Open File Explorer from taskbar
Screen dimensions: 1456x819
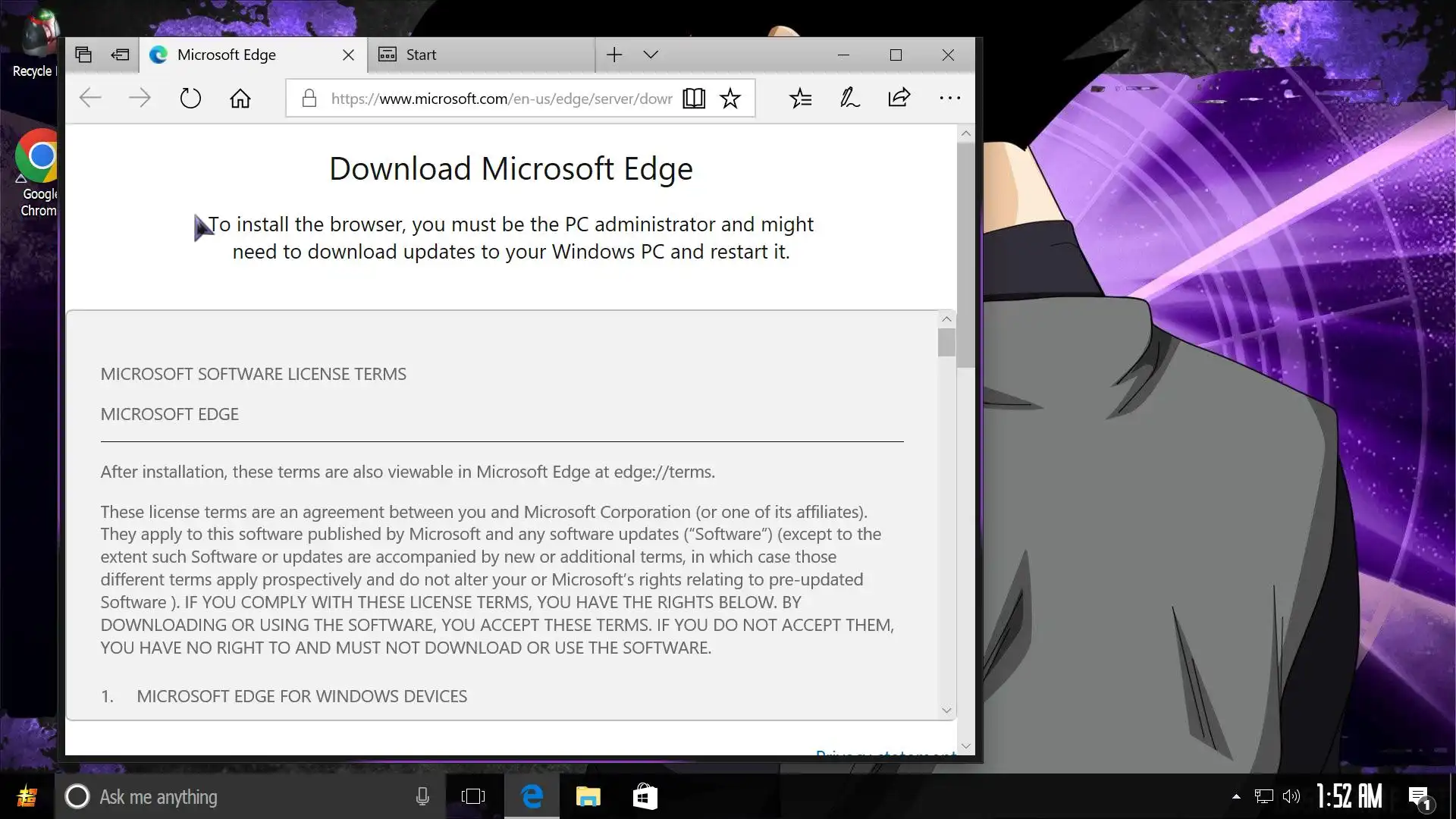588,796
